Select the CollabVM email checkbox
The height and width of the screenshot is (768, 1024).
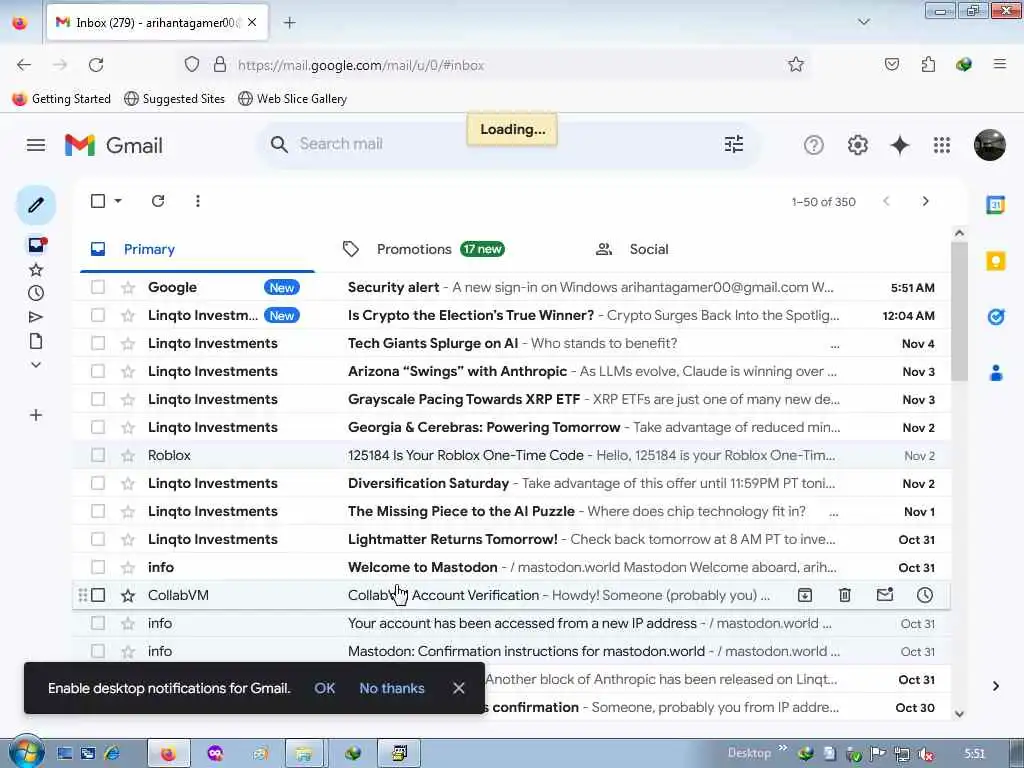pos(98,595)
